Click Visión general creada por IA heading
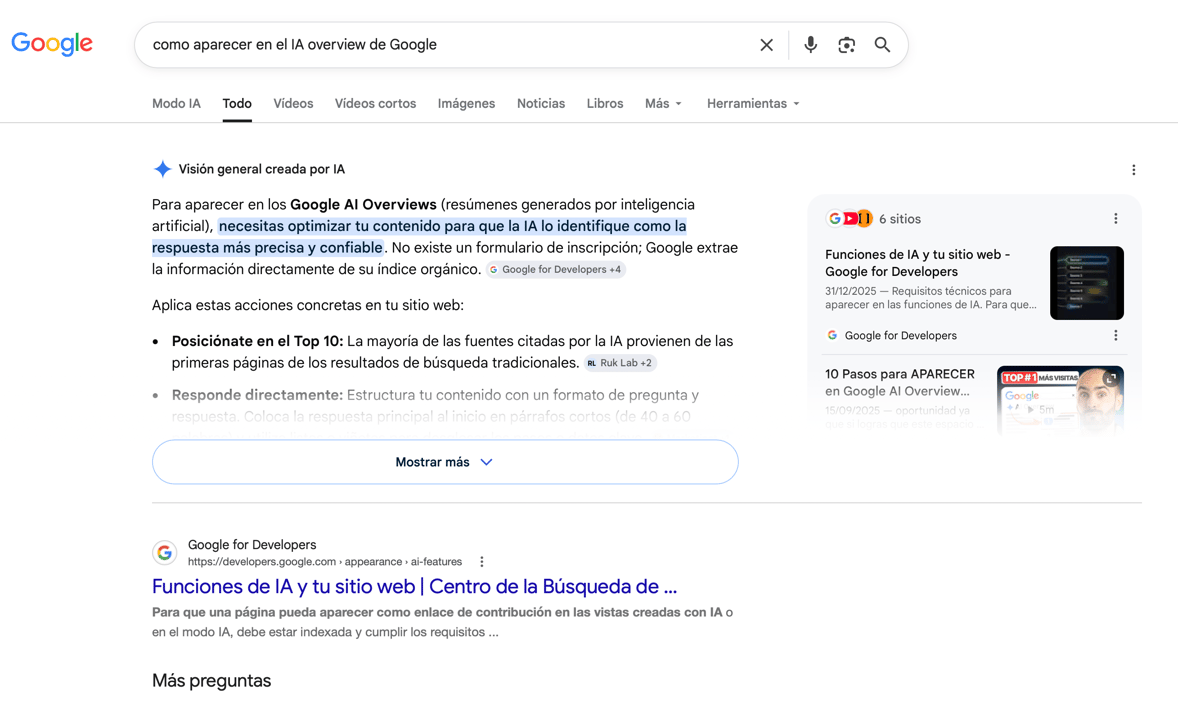This screenshot has width=1178, height=701. [x=261, y=170]
